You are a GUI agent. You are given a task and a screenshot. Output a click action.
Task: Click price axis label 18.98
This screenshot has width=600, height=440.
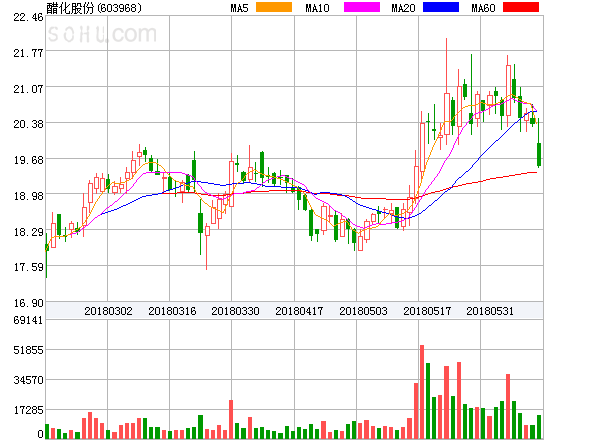[x=28, y=196]
